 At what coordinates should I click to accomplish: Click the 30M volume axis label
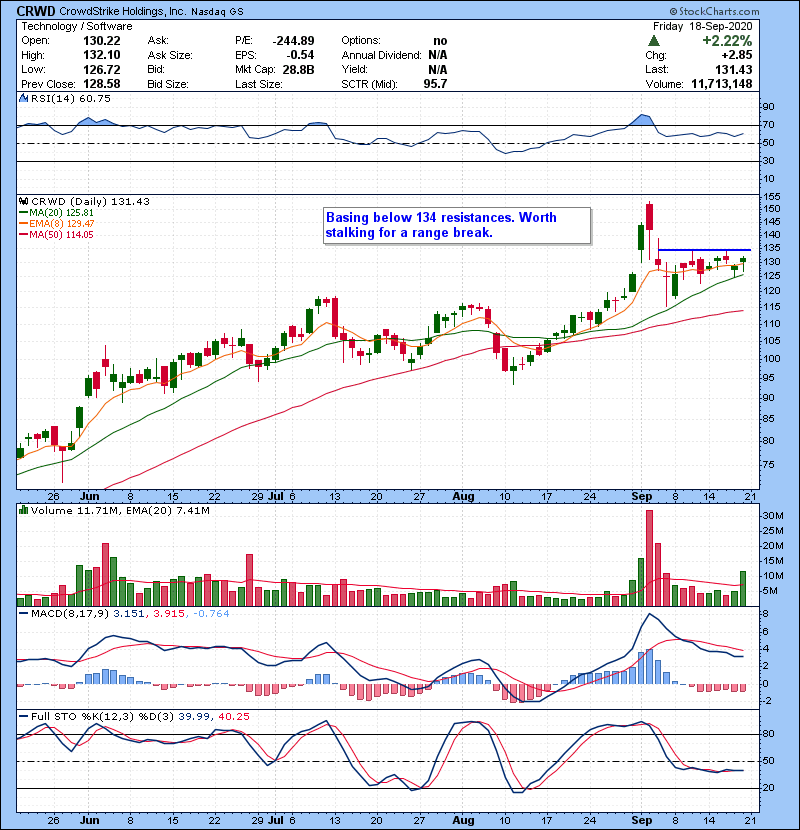click(772, 516)
